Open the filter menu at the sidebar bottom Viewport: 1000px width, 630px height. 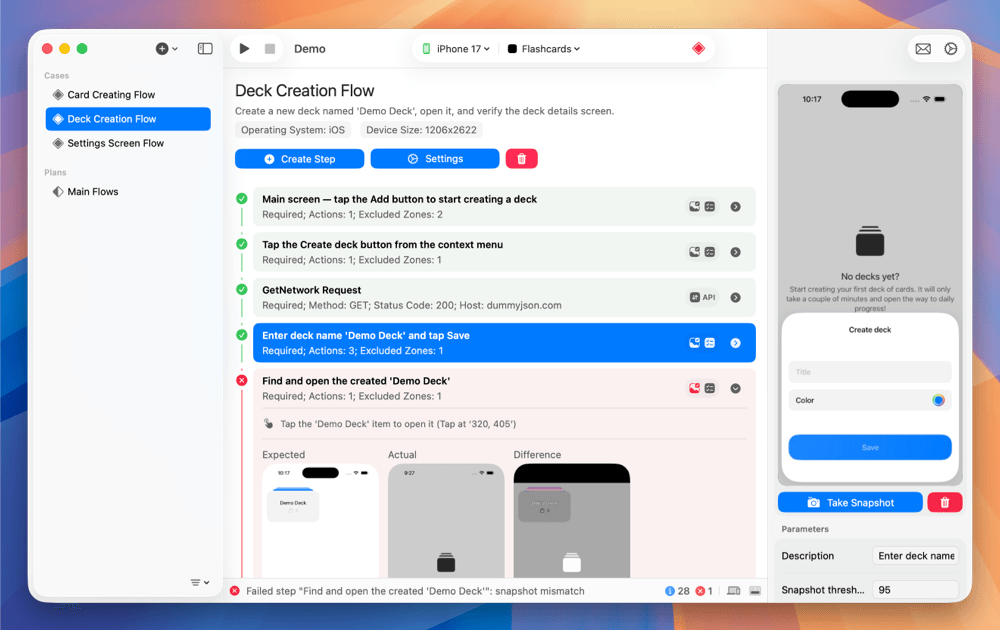200,582
